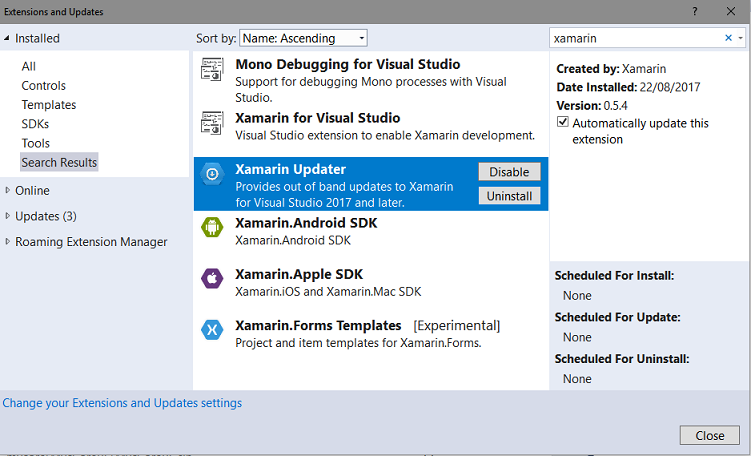This screenshot has width=751, height=456.
Task: Click the Scheduled For Uninstall label
Action: pyautogui.click(x=622, y=359)
